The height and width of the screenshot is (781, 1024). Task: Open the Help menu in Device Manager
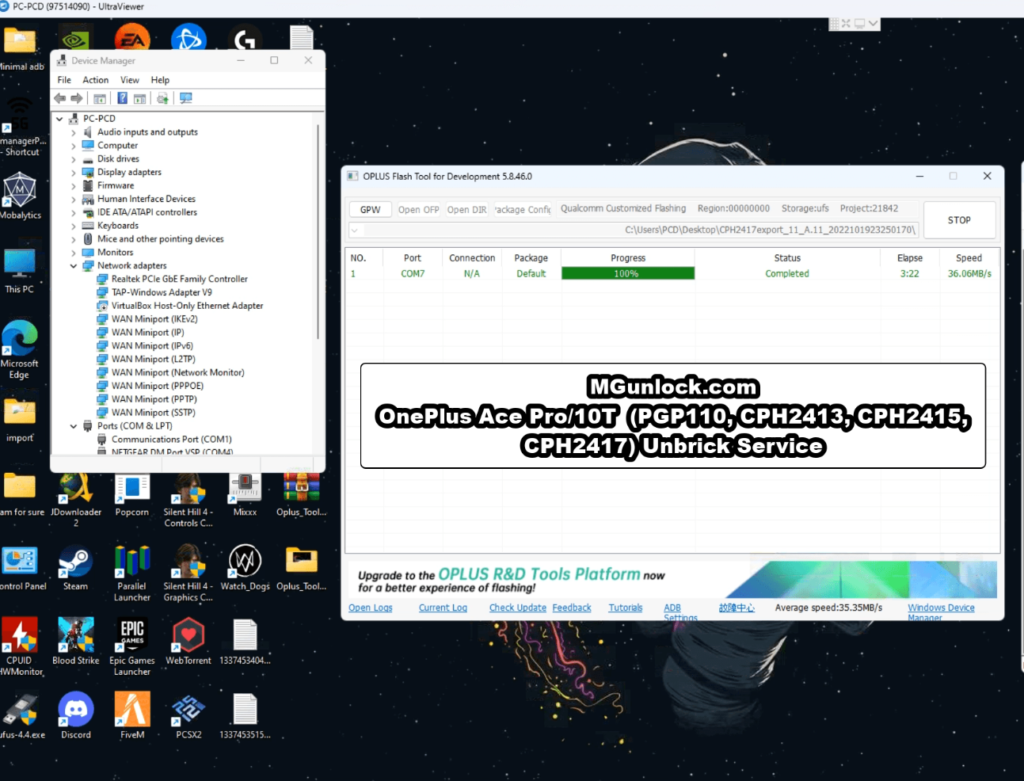click(160, 80)
